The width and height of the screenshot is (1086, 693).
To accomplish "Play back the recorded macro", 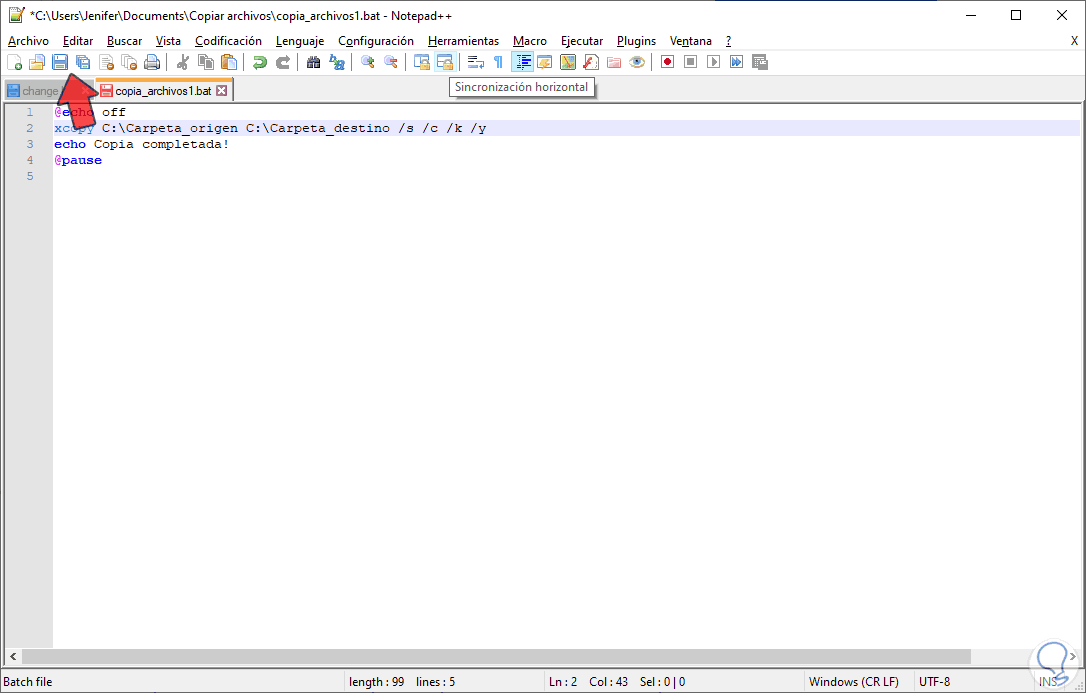I will click(x=713, y=62).
